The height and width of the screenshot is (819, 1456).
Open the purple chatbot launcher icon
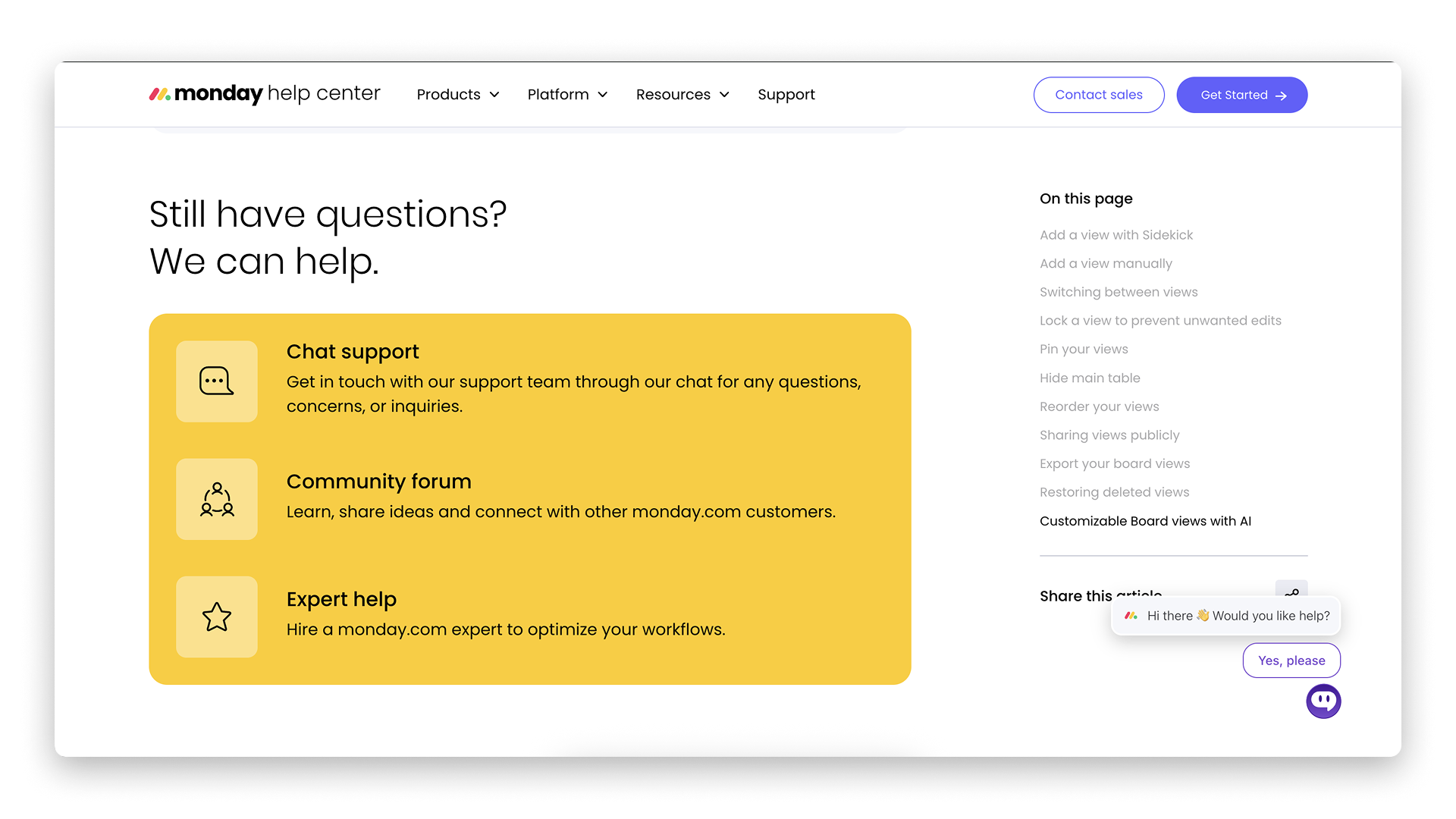coord(1323,701)
